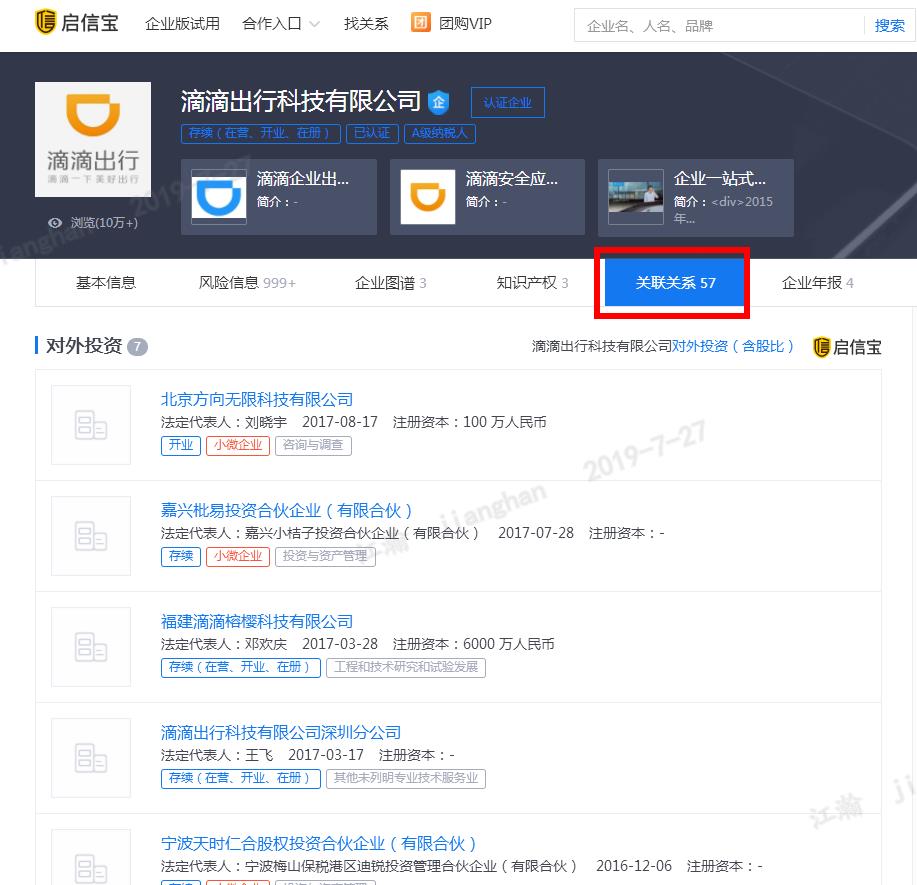This screenshot has height=885, width=917.
Task: Click the eye icon next to 浏览(10万+)
Action: (55, 223)
